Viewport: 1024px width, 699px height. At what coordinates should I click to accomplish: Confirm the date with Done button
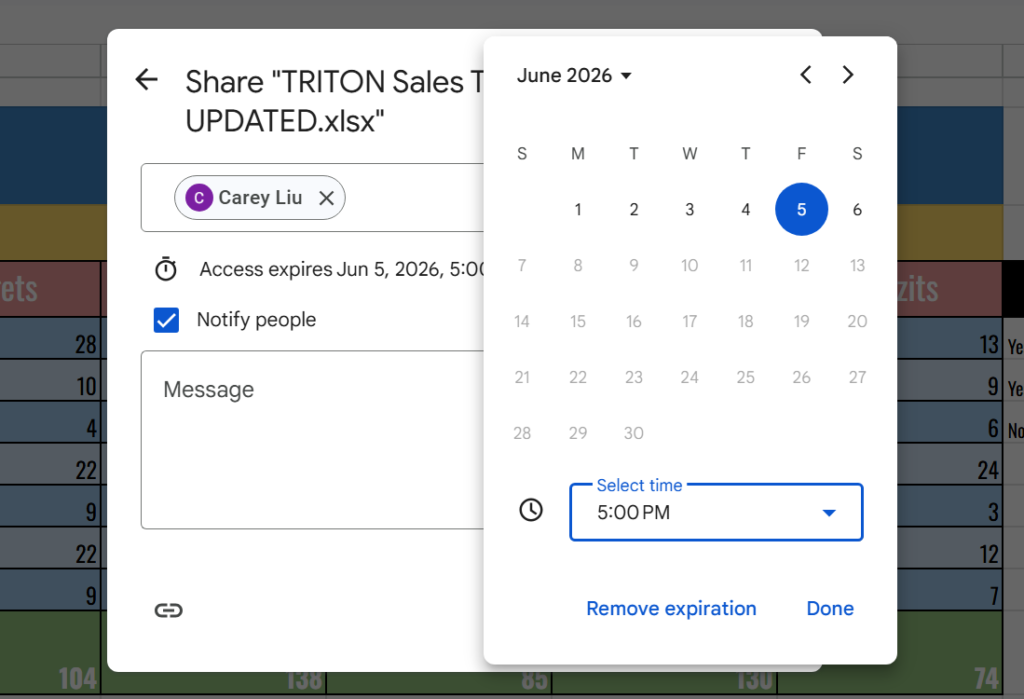coord(830,608)
